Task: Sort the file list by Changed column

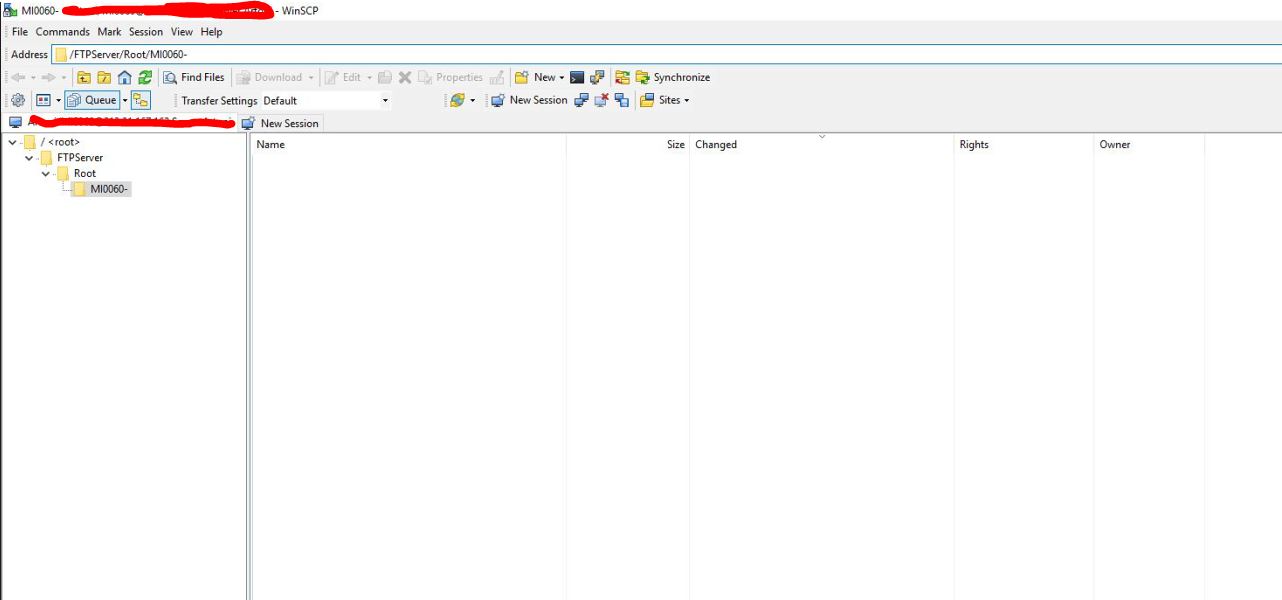Action: pos(716,145)
